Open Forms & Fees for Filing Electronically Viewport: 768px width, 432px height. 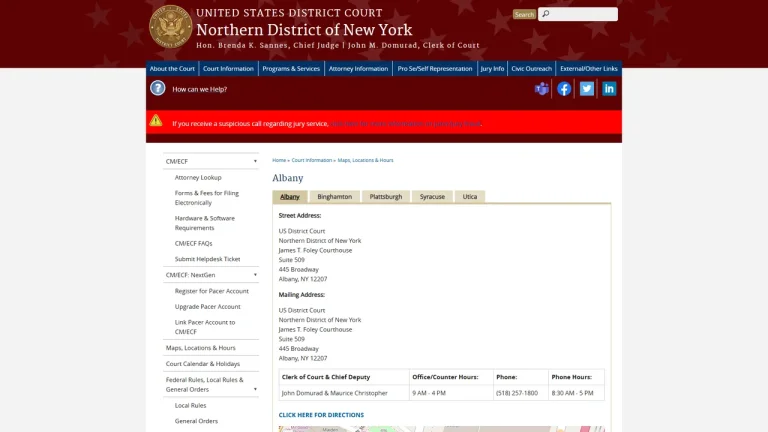[207, 198]
